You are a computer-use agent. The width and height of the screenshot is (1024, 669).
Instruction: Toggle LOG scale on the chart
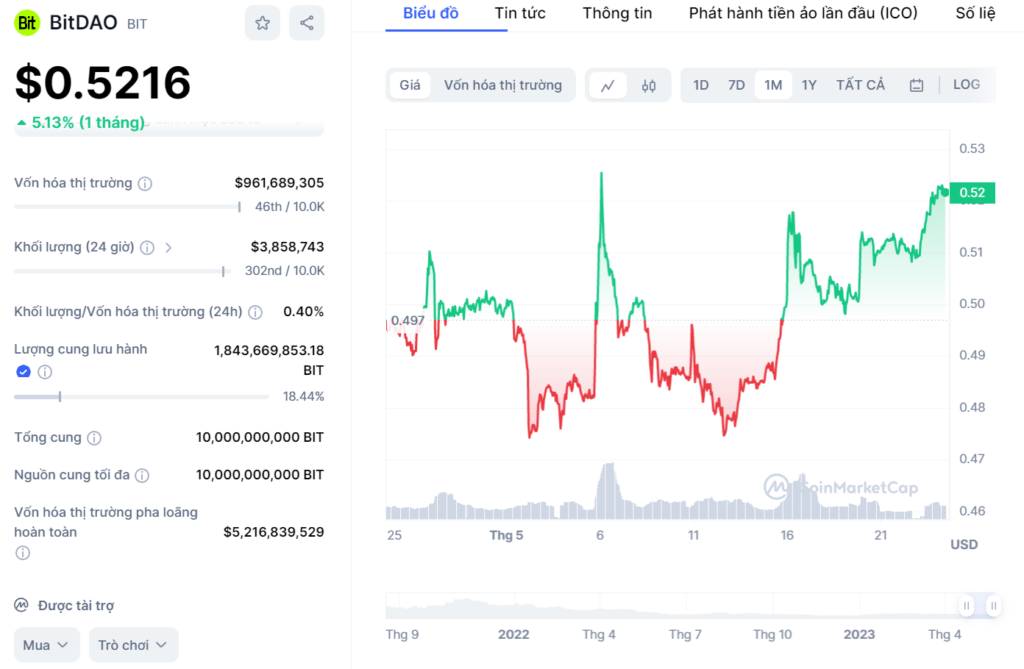(966, 85)
